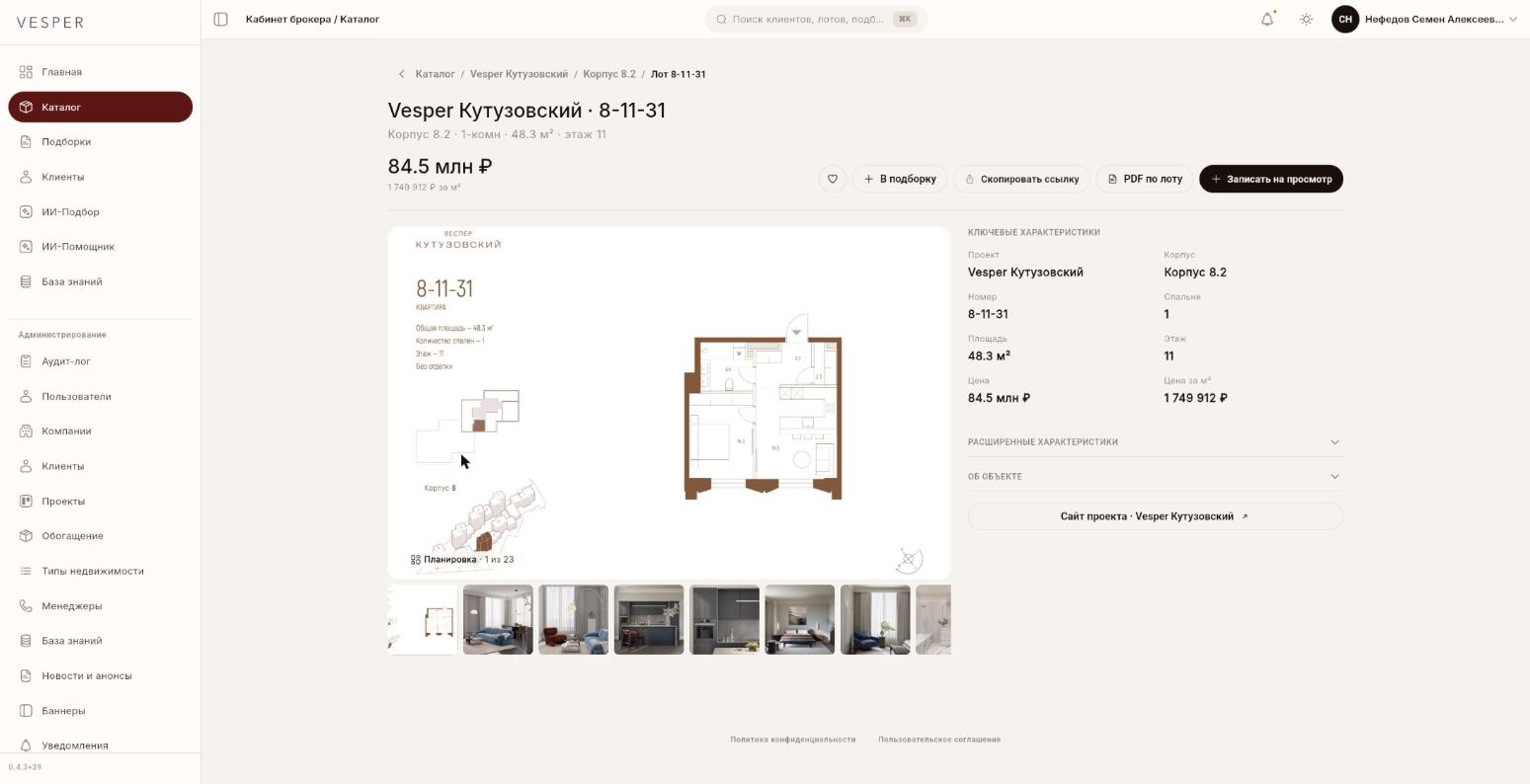Image resolution: width=1530 pixels, height=784 pixels.
Task: Select the blue armchair by window thumbnail
Action: [x=875, y=620]
